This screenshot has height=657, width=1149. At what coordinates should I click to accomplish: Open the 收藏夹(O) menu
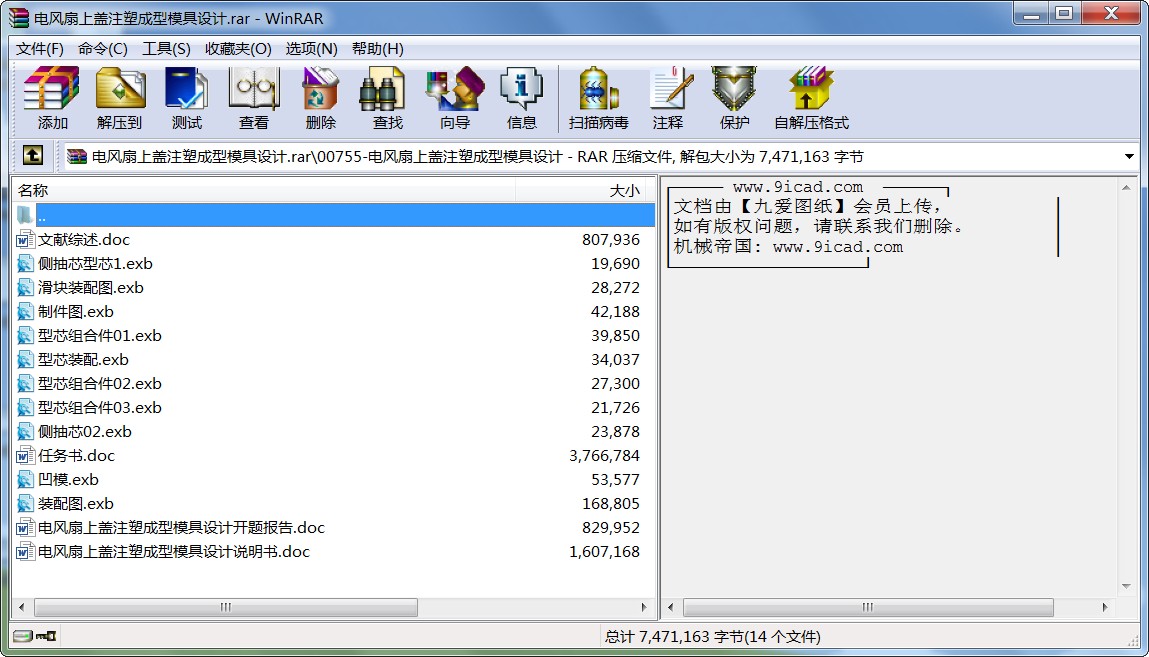click(x=238, y=49)
